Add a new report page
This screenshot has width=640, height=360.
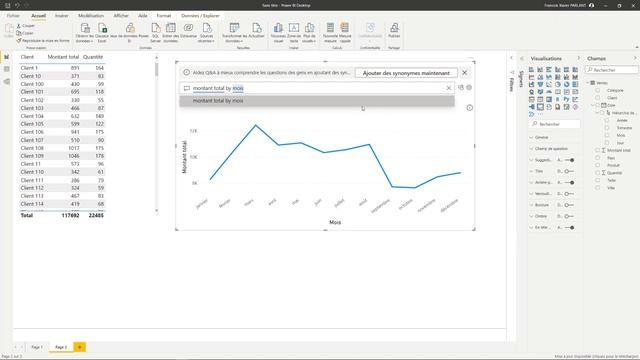coord(80,347)
